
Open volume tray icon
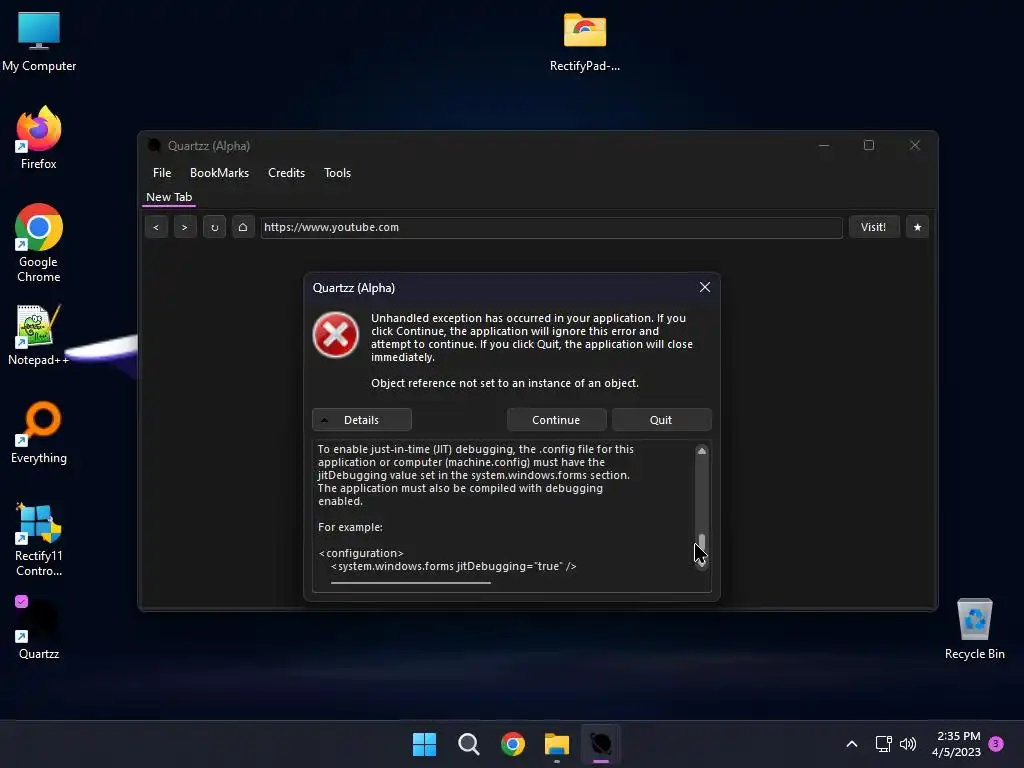point(908,744)
